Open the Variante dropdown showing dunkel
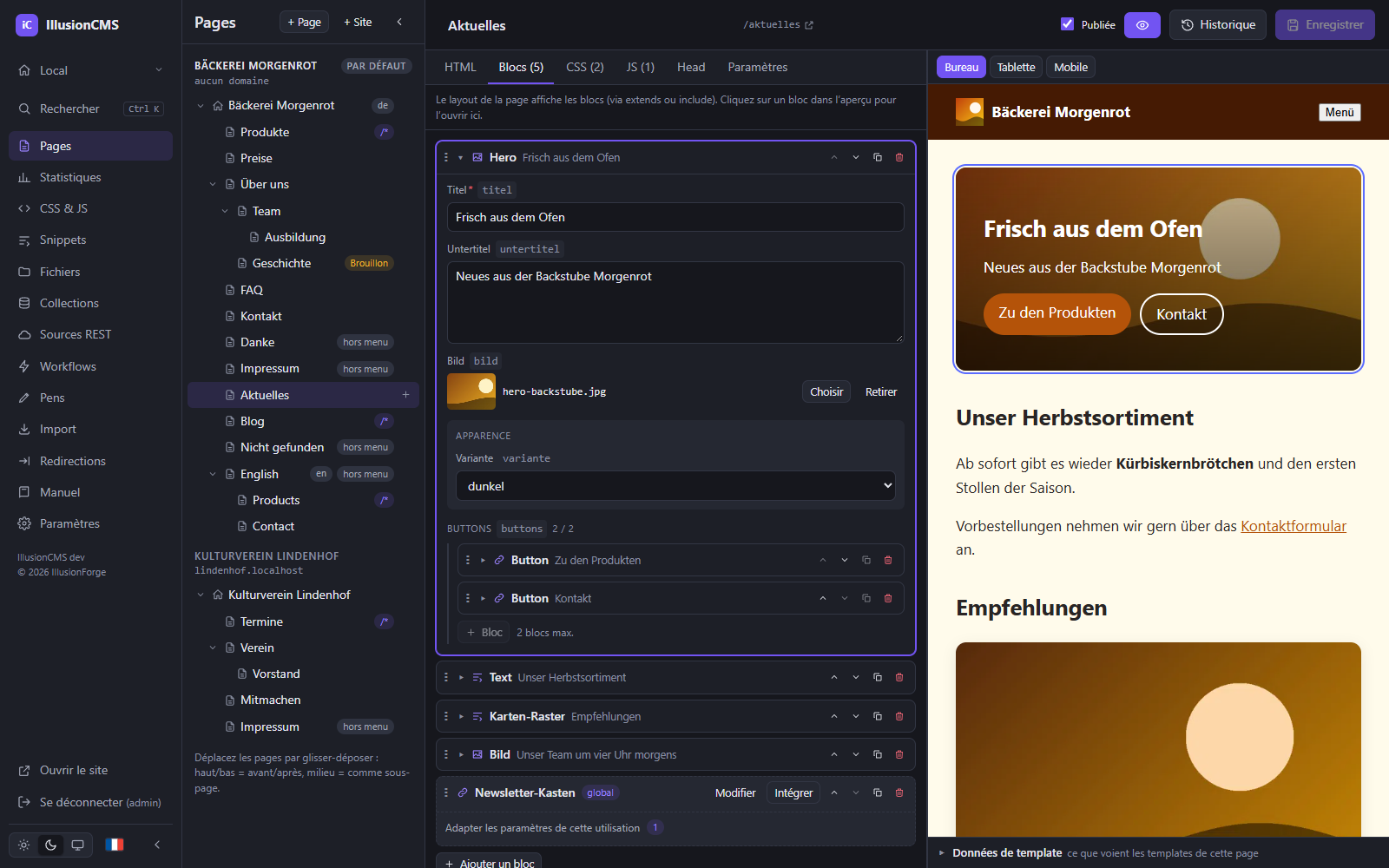 pos(675,486)
